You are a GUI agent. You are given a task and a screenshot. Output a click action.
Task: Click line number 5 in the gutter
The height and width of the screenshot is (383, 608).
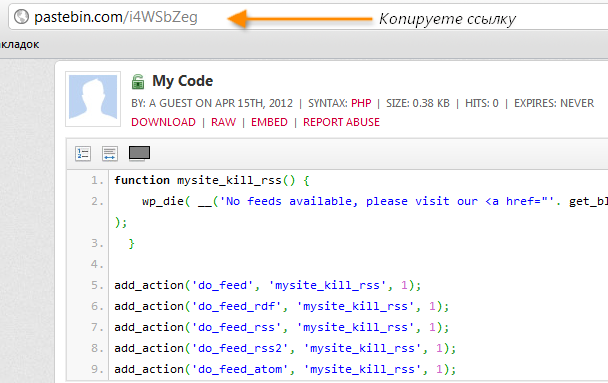click(x=97, y=285)
